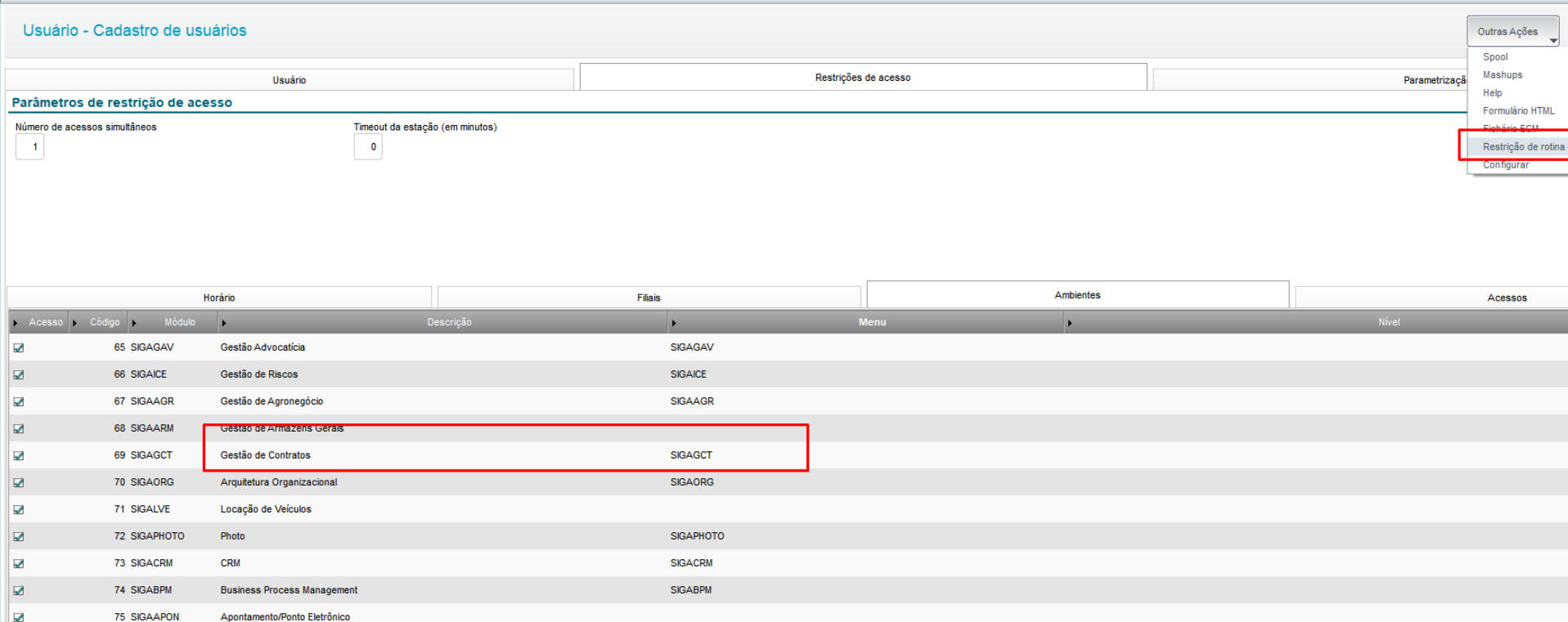Toggle access checkbox for SIGAPHOTO

19,536
